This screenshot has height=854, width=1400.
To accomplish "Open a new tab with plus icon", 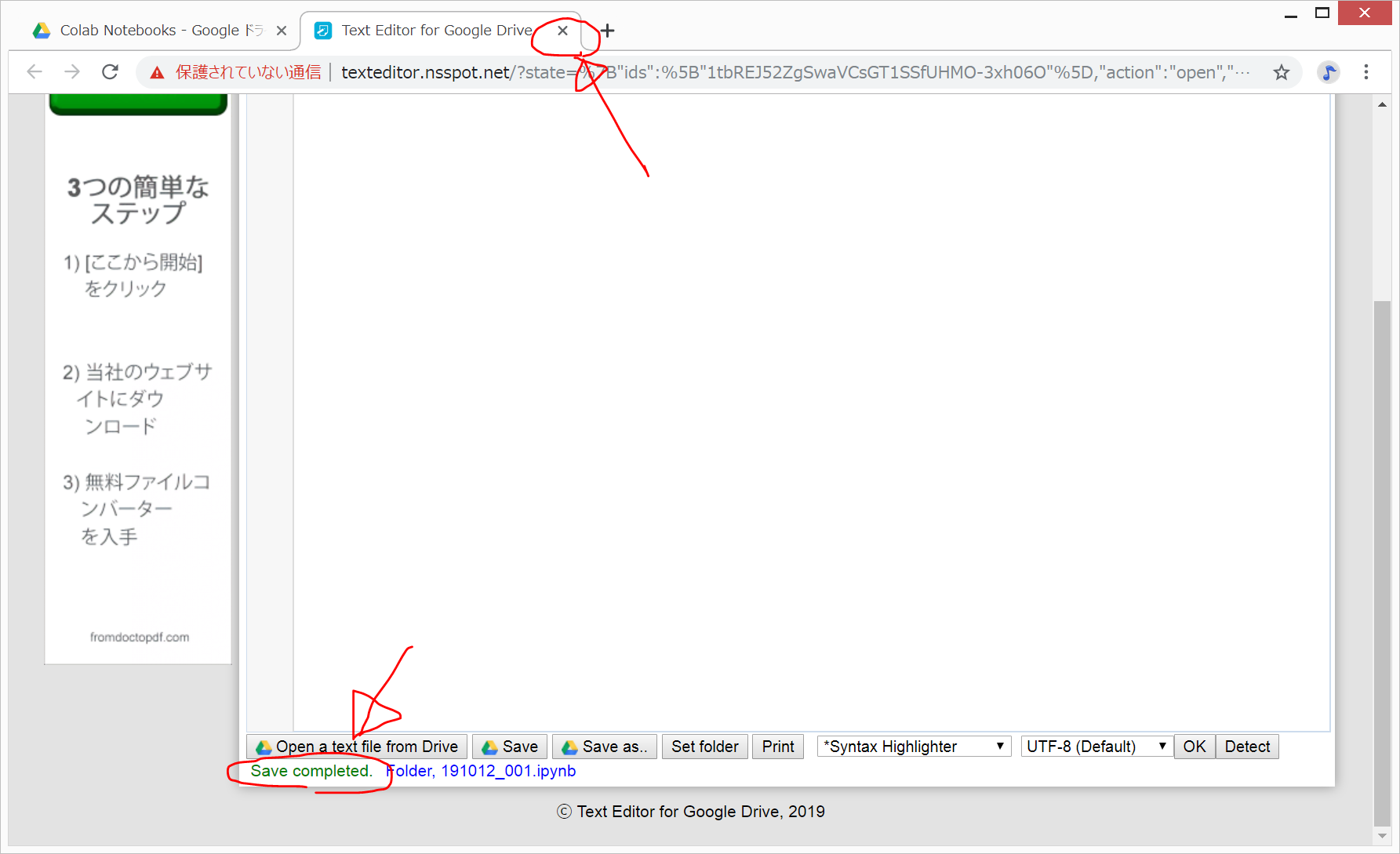I will [x=607, y=31].
